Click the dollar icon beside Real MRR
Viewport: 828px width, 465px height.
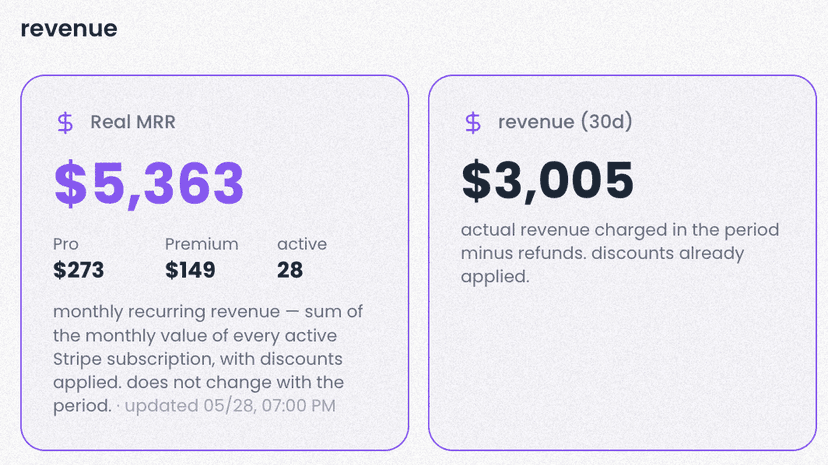point(65,122)
